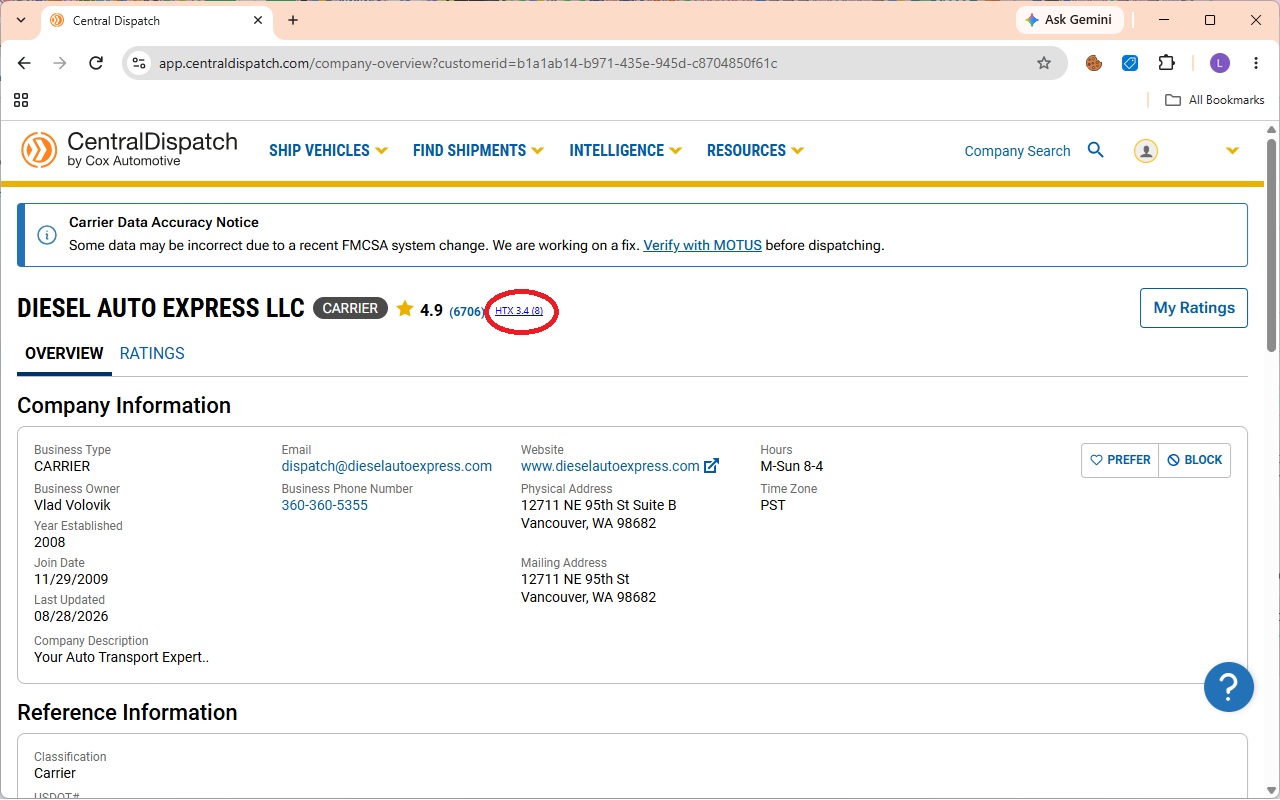
Task: Click the page vertical scrollbar
Action: (x=1272, y=245)
